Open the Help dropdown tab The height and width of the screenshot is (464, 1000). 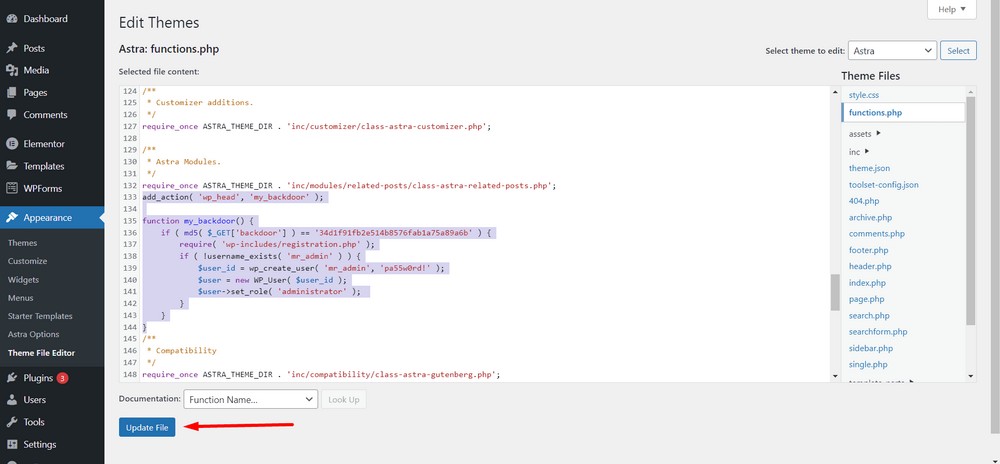click(952, 10)
